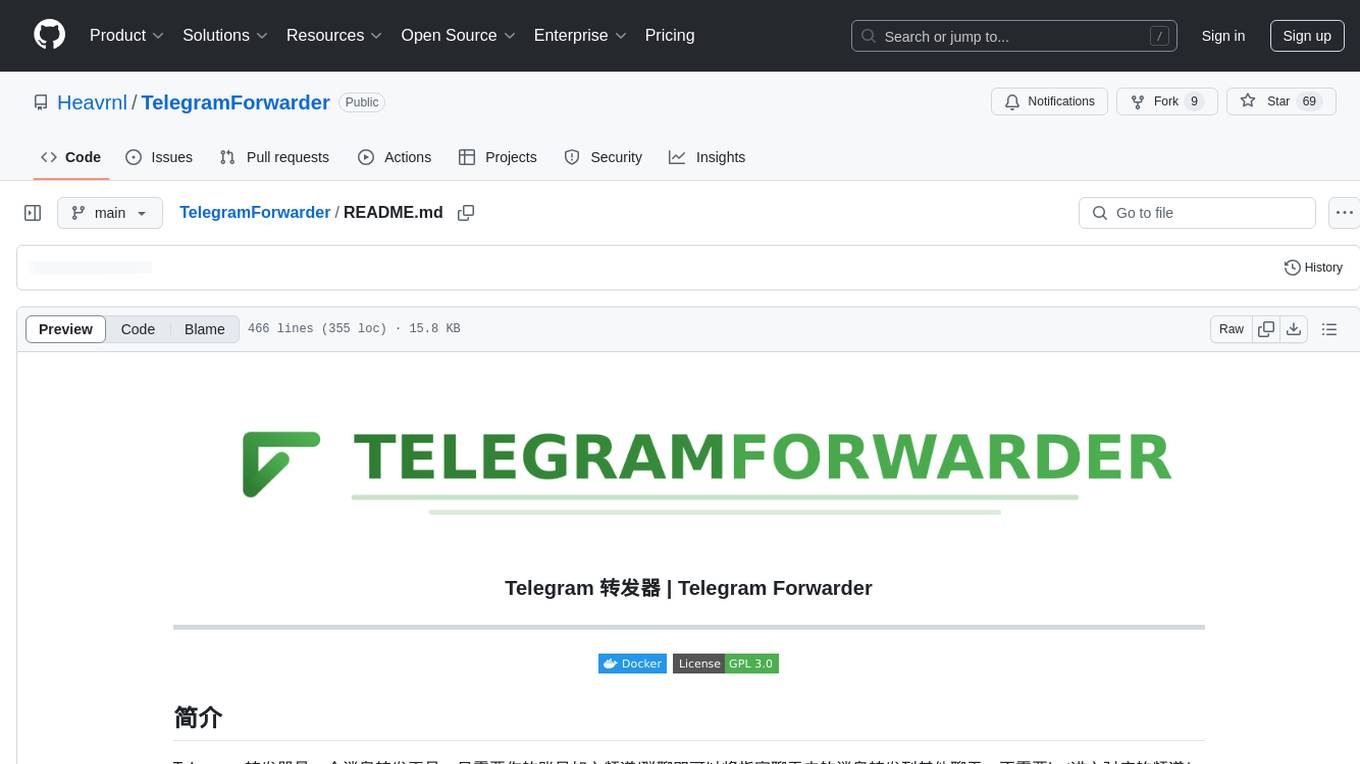Switch to the Insights tab
This screenshot has width=1360, height=764.
click(707, 157)
